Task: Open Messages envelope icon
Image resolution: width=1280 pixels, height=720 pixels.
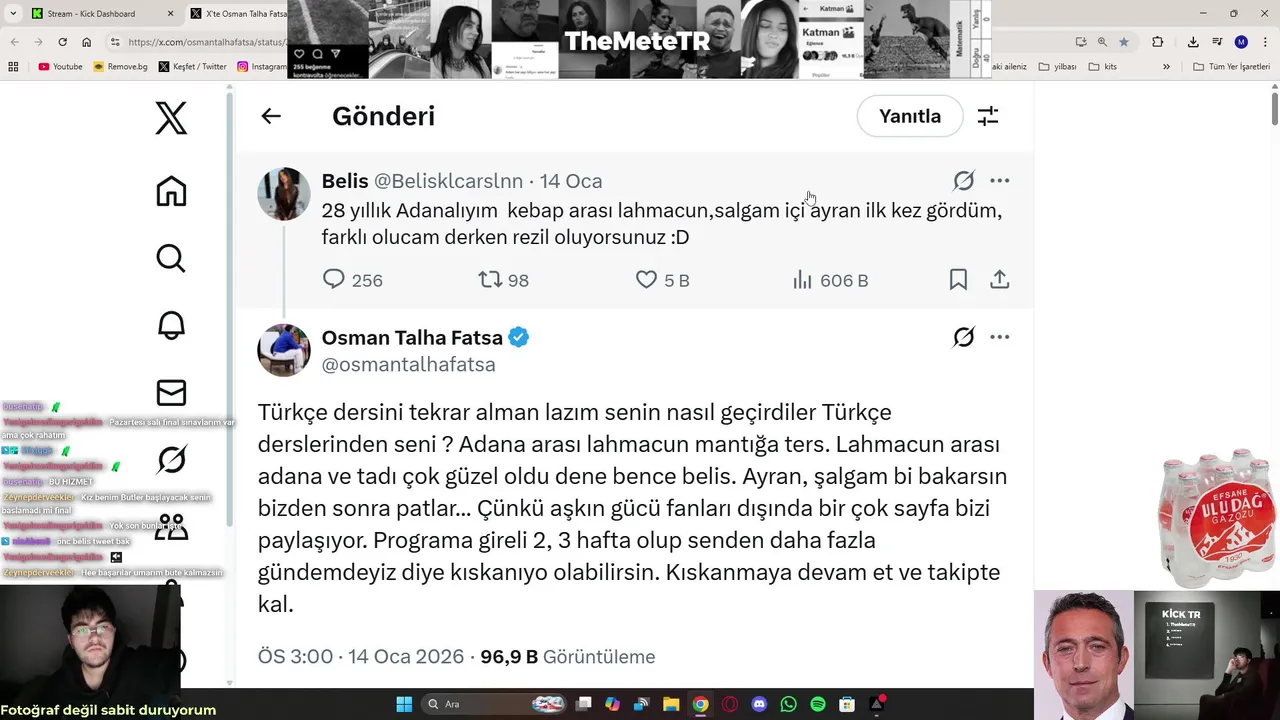Action: (171, 392)
